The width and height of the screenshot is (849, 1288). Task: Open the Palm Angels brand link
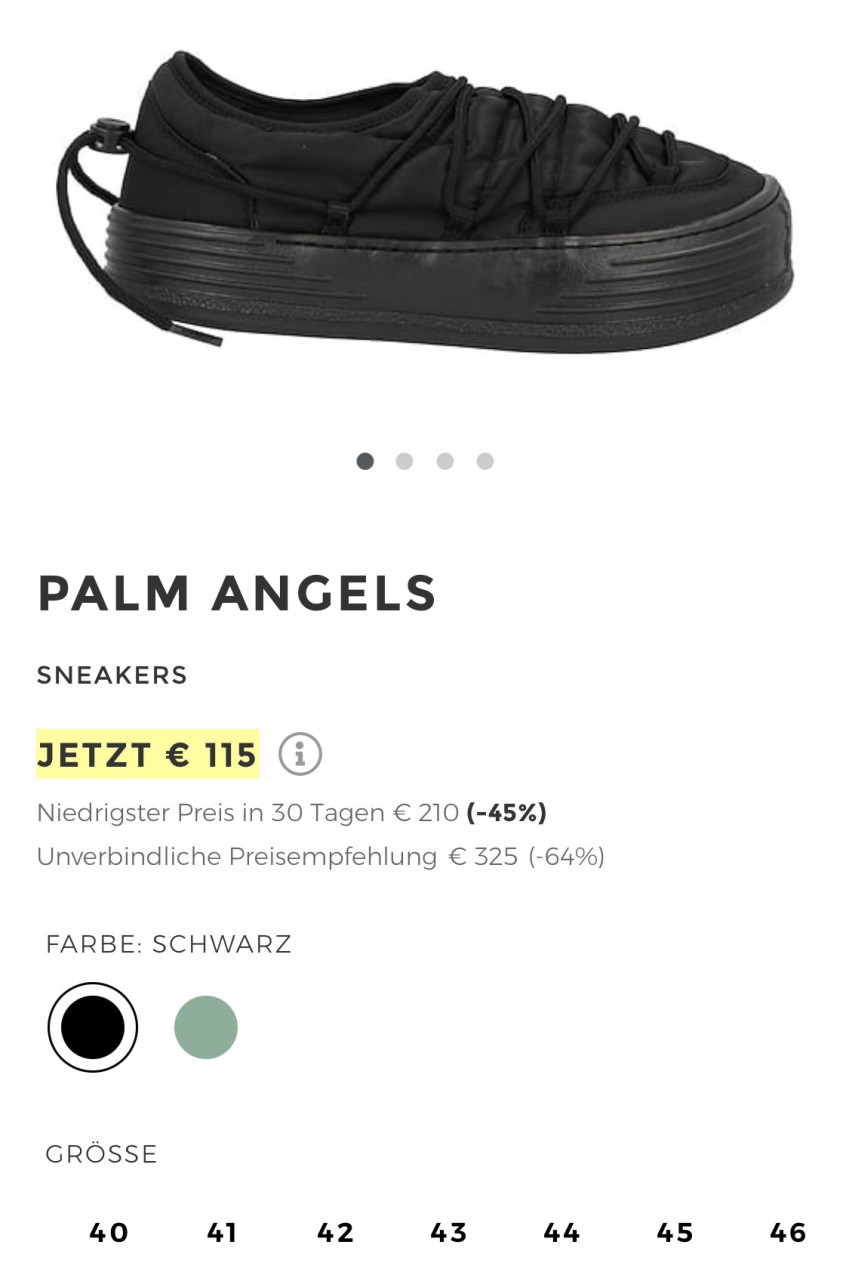pyautogui.click(x=237, y=593)
